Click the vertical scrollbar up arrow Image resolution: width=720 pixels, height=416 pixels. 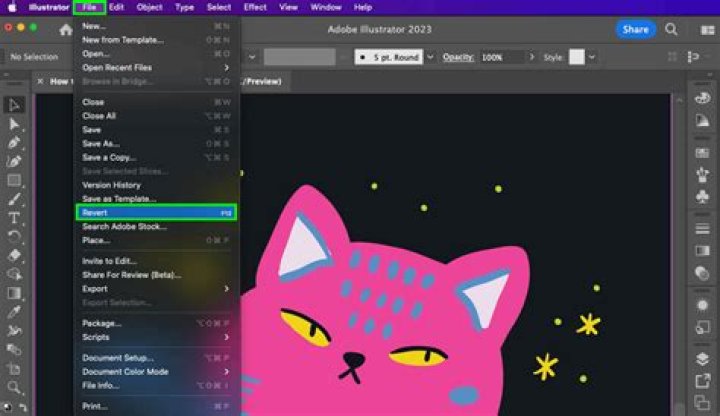pyautogui.click(x=679, y=100)
